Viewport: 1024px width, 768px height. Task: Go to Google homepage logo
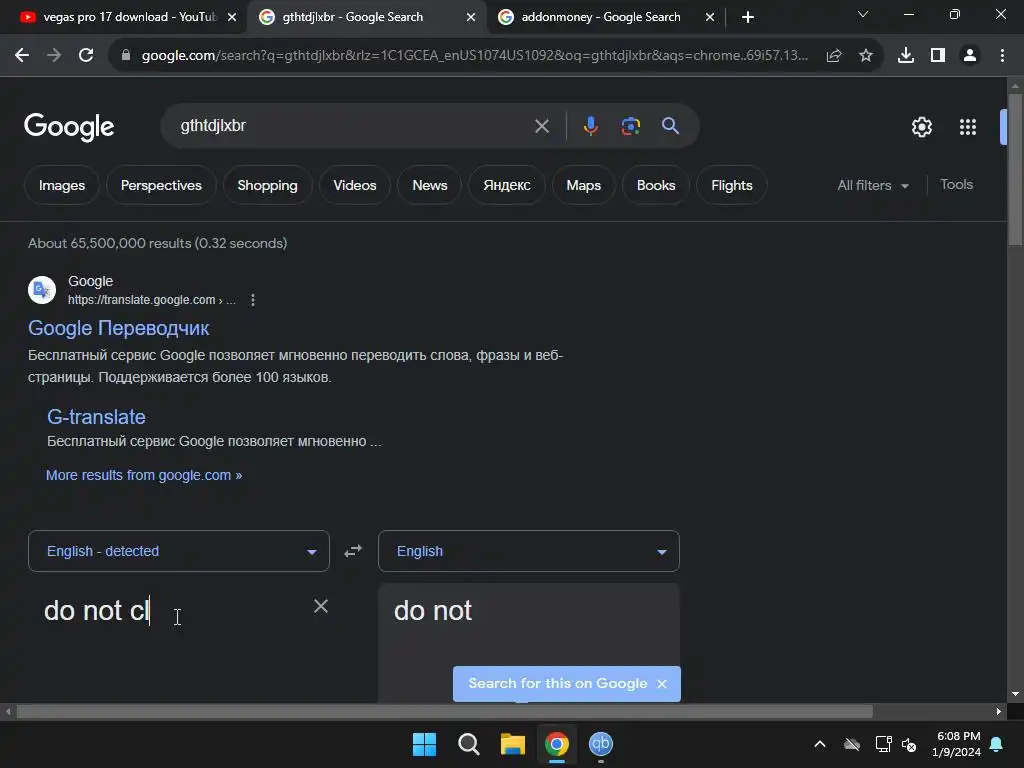pyautogui.click(x=69, y=127)
